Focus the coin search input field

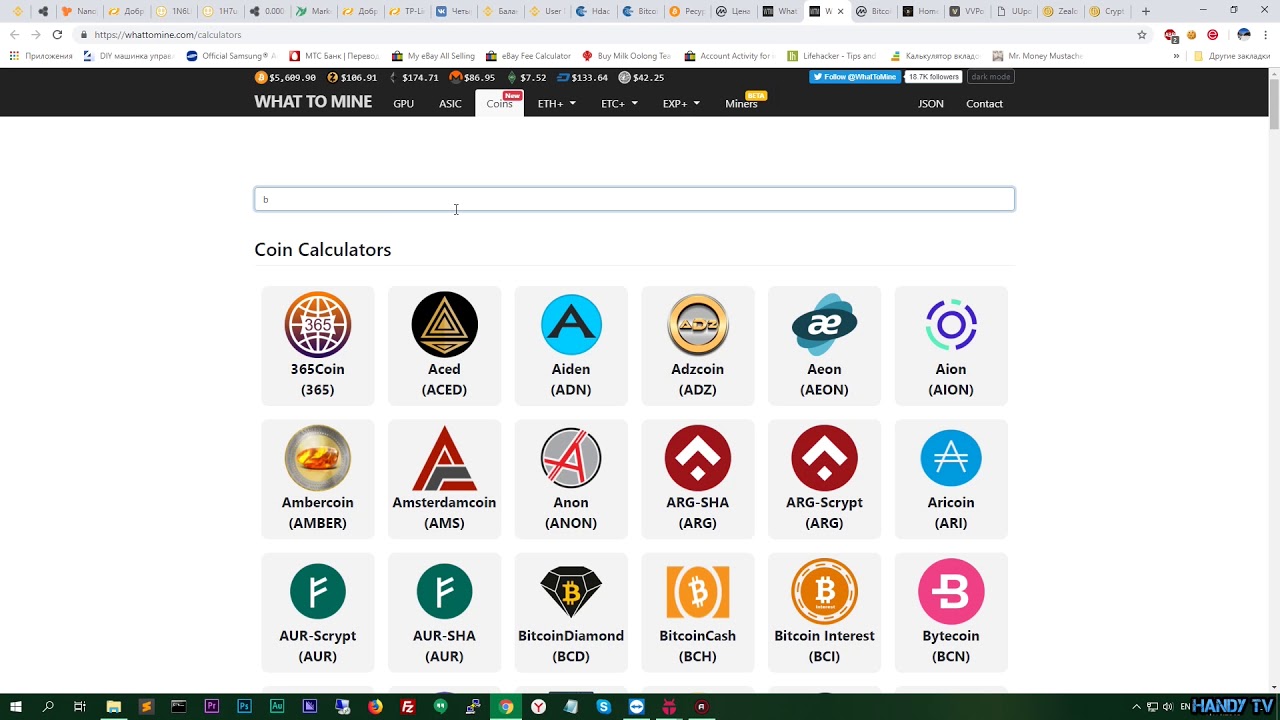pos(634,199)
